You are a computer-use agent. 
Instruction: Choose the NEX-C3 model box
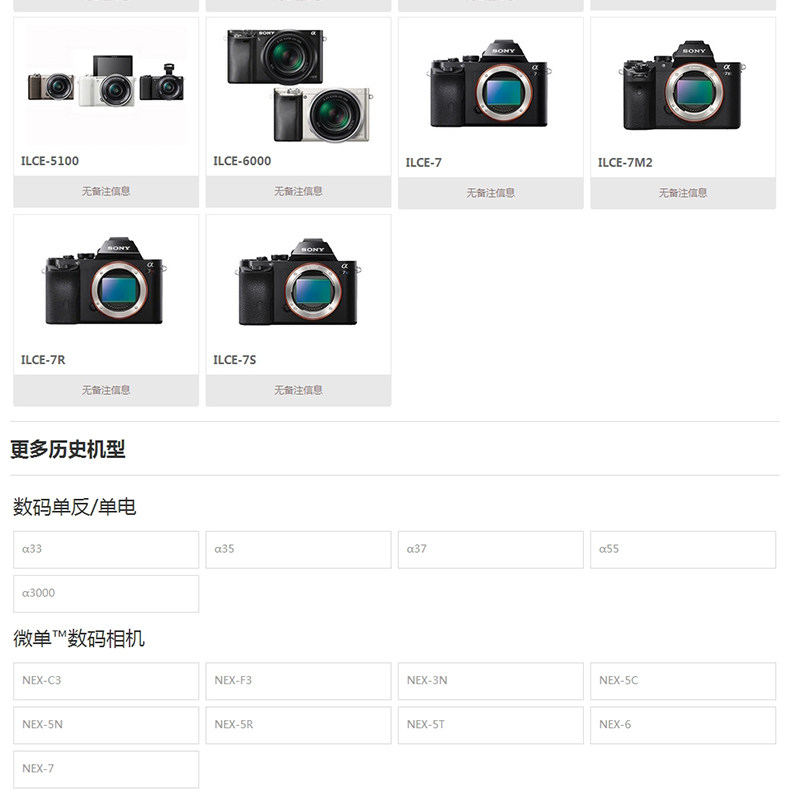pyautogui.click(x=106, y=681)
